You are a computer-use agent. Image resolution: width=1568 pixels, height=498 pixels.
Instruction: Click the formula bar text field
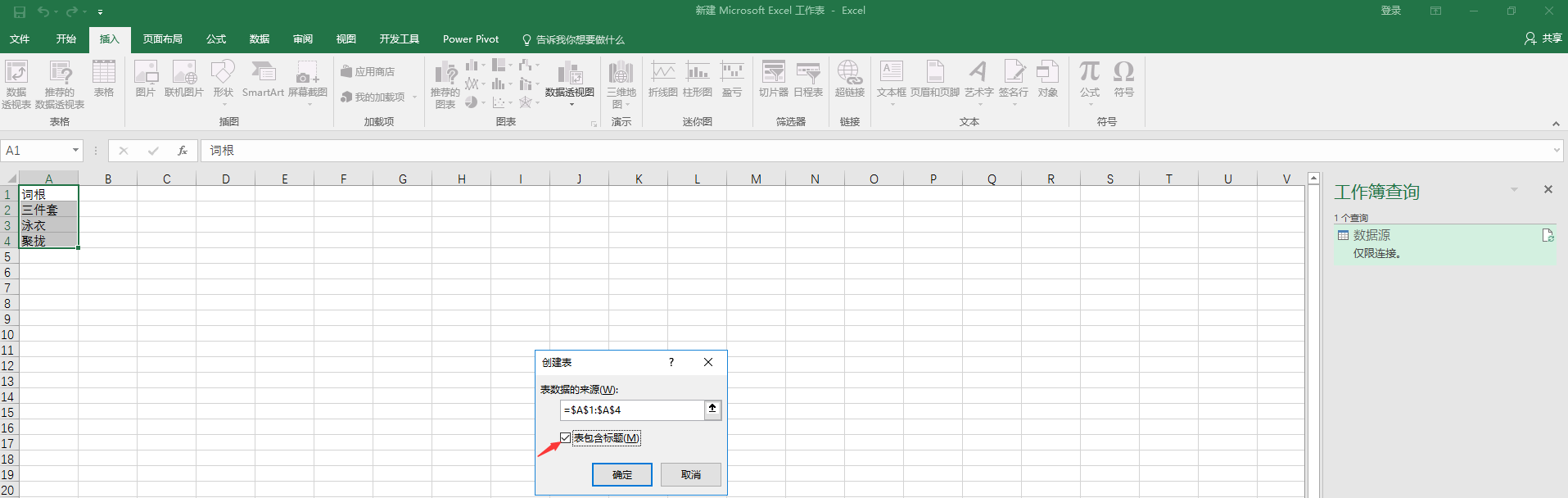[876, 151]
